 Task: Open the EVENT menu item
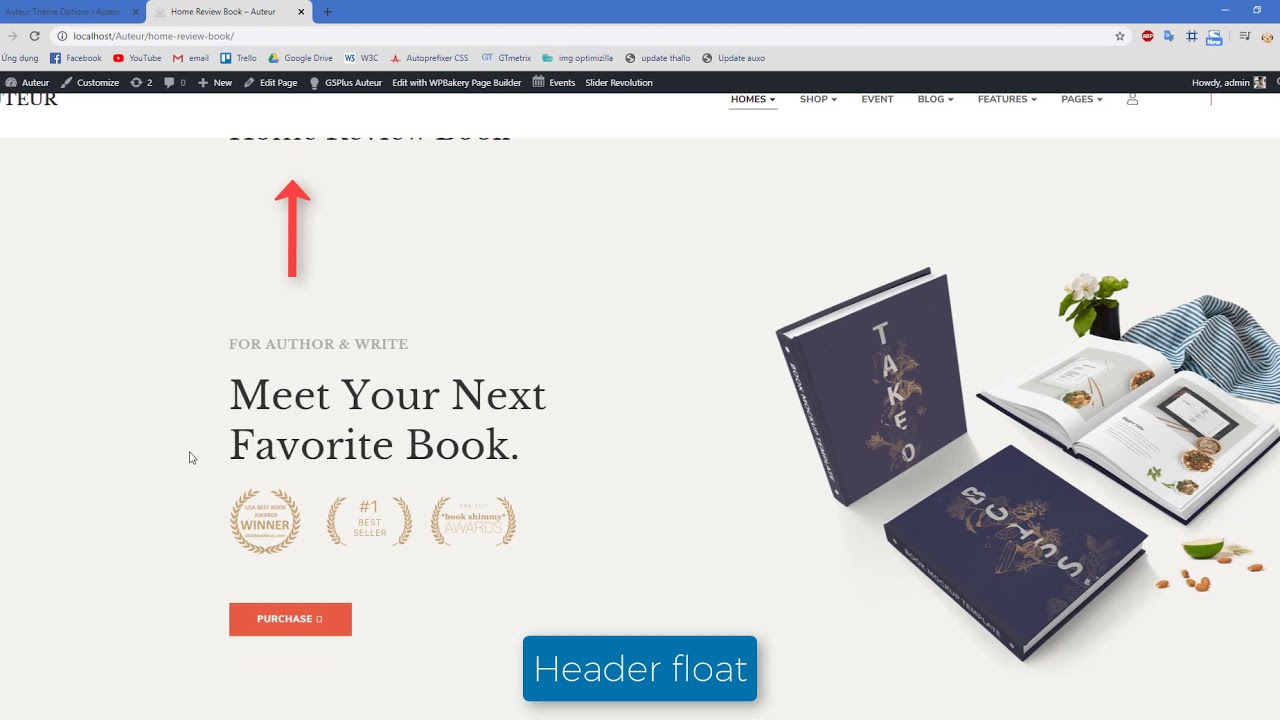(x=877, y=99)
